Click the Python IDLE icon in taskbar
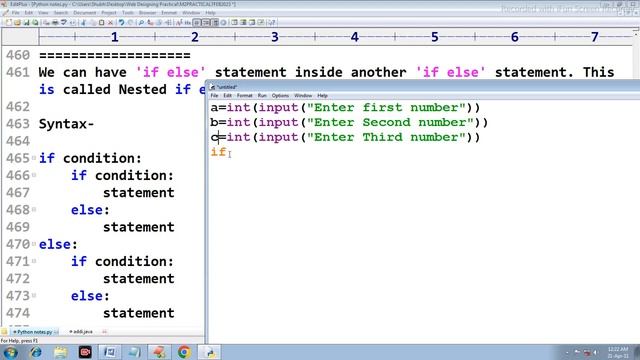Image resolution: width=640 pixels, height=360 pixels. [x=210, y=352]
